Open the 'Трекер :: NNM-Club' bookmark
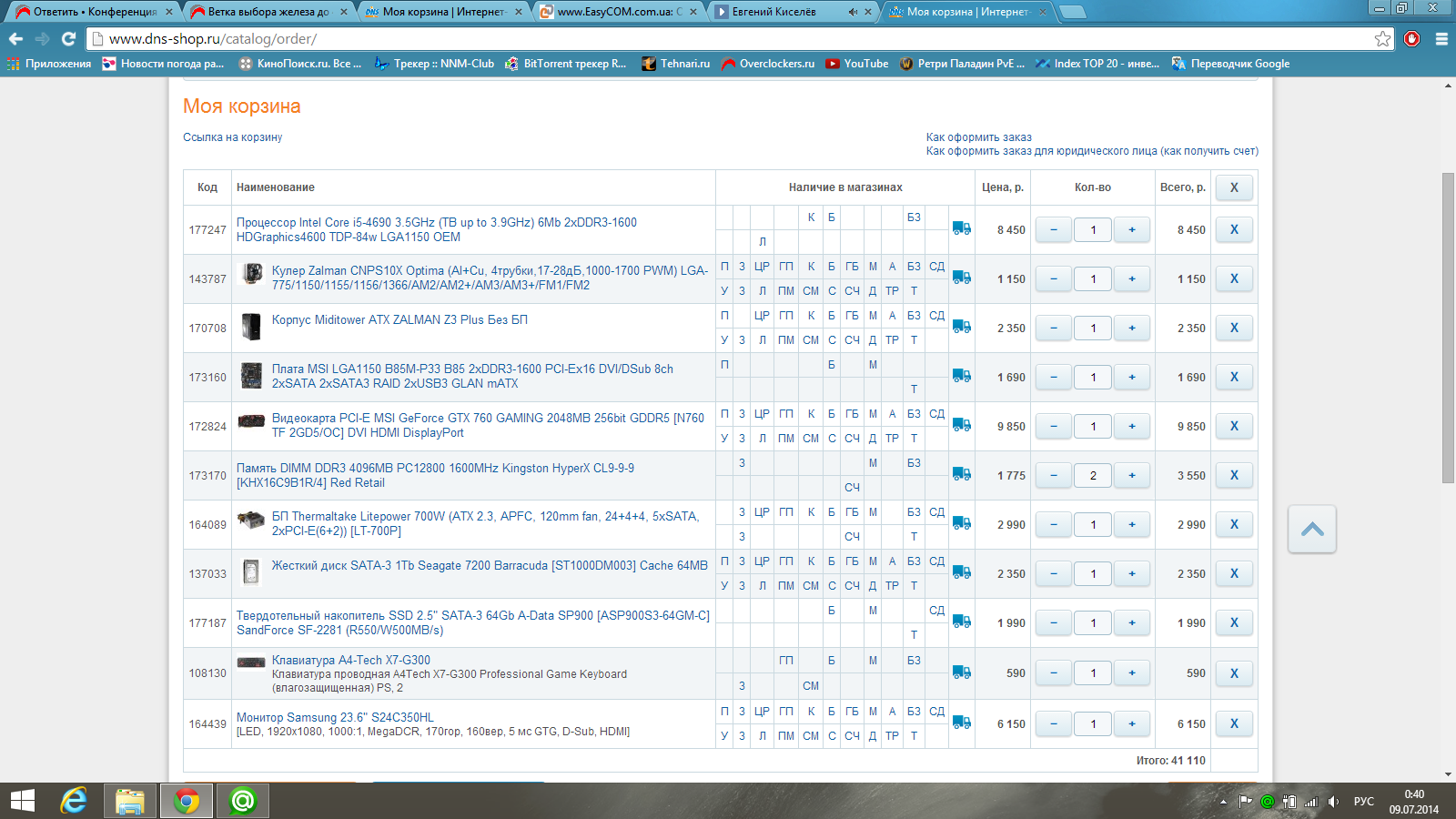The height and width of the screenshot is (819, 1456). [435, 64]
